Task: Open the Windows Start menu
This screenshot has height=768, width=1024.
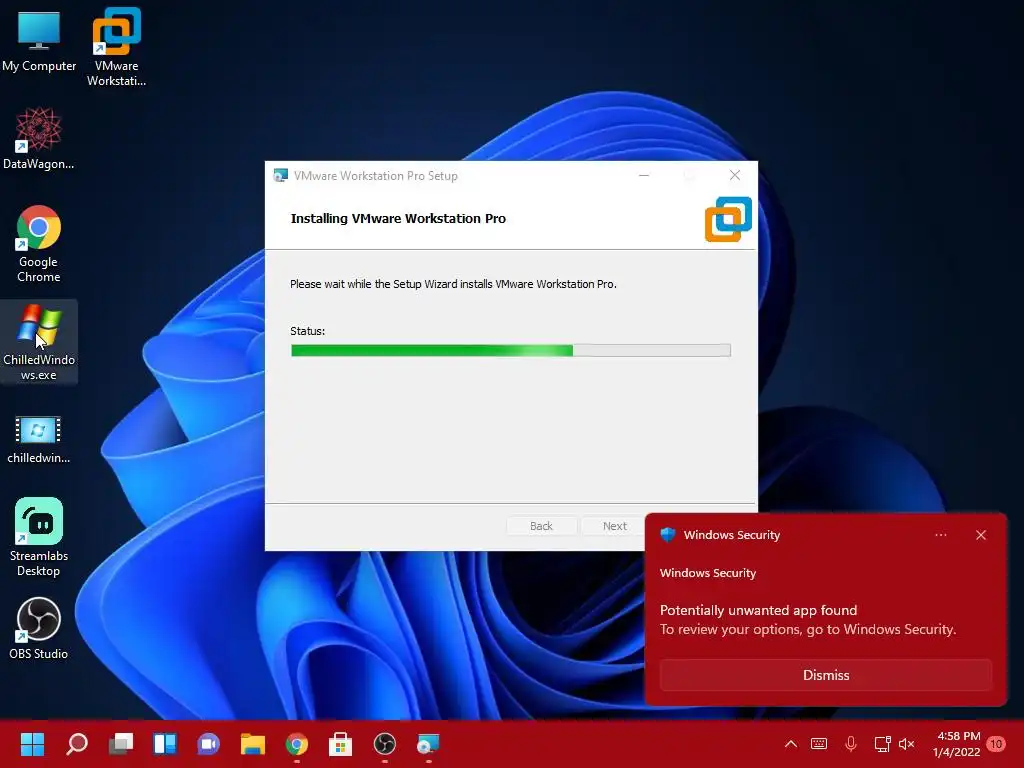Action: click(33, 744)
